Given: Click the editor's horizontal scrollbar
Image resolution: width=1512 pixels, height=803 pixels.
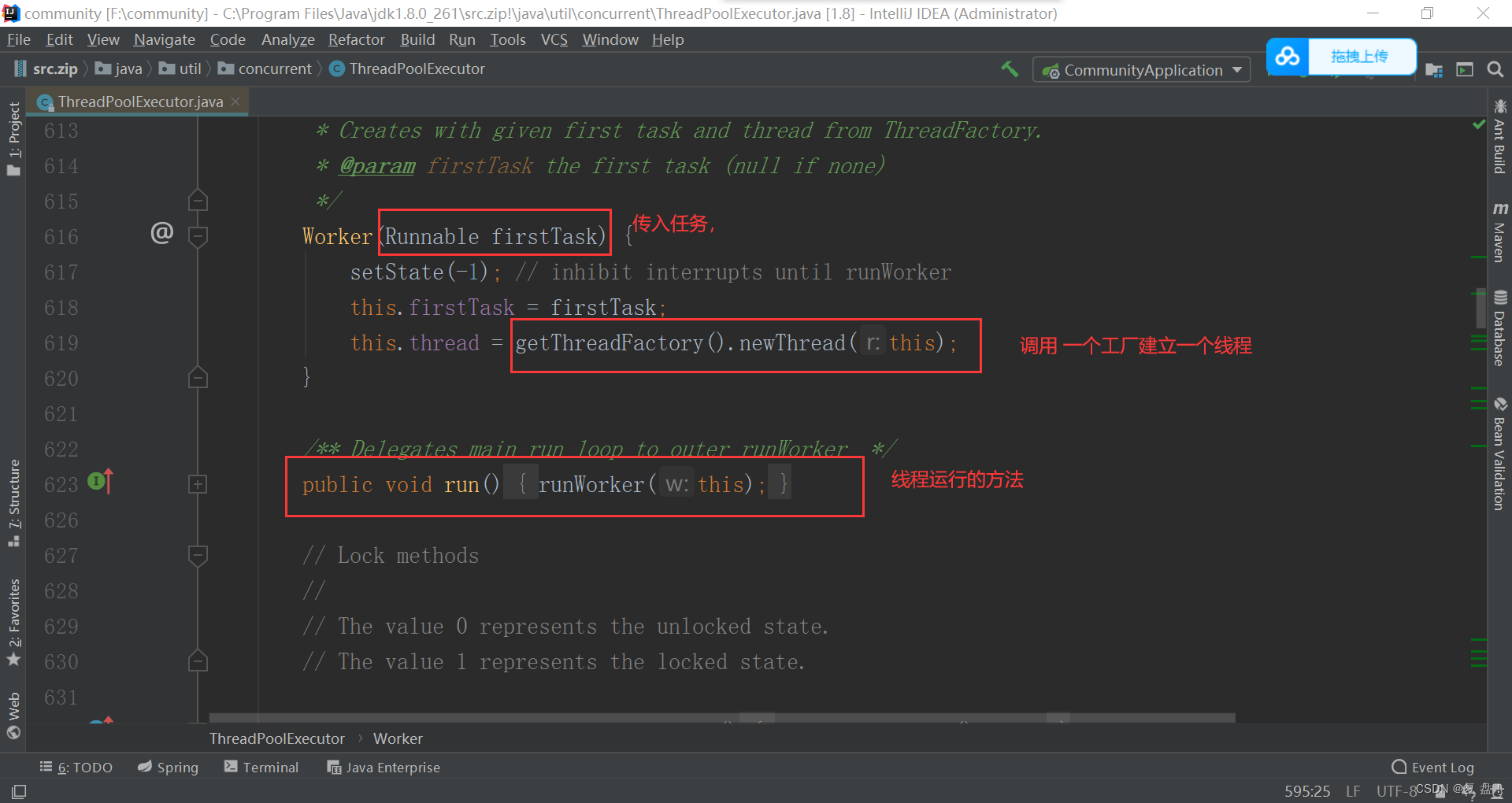Looking at the screenshot, I should click(x=722, y=717).
